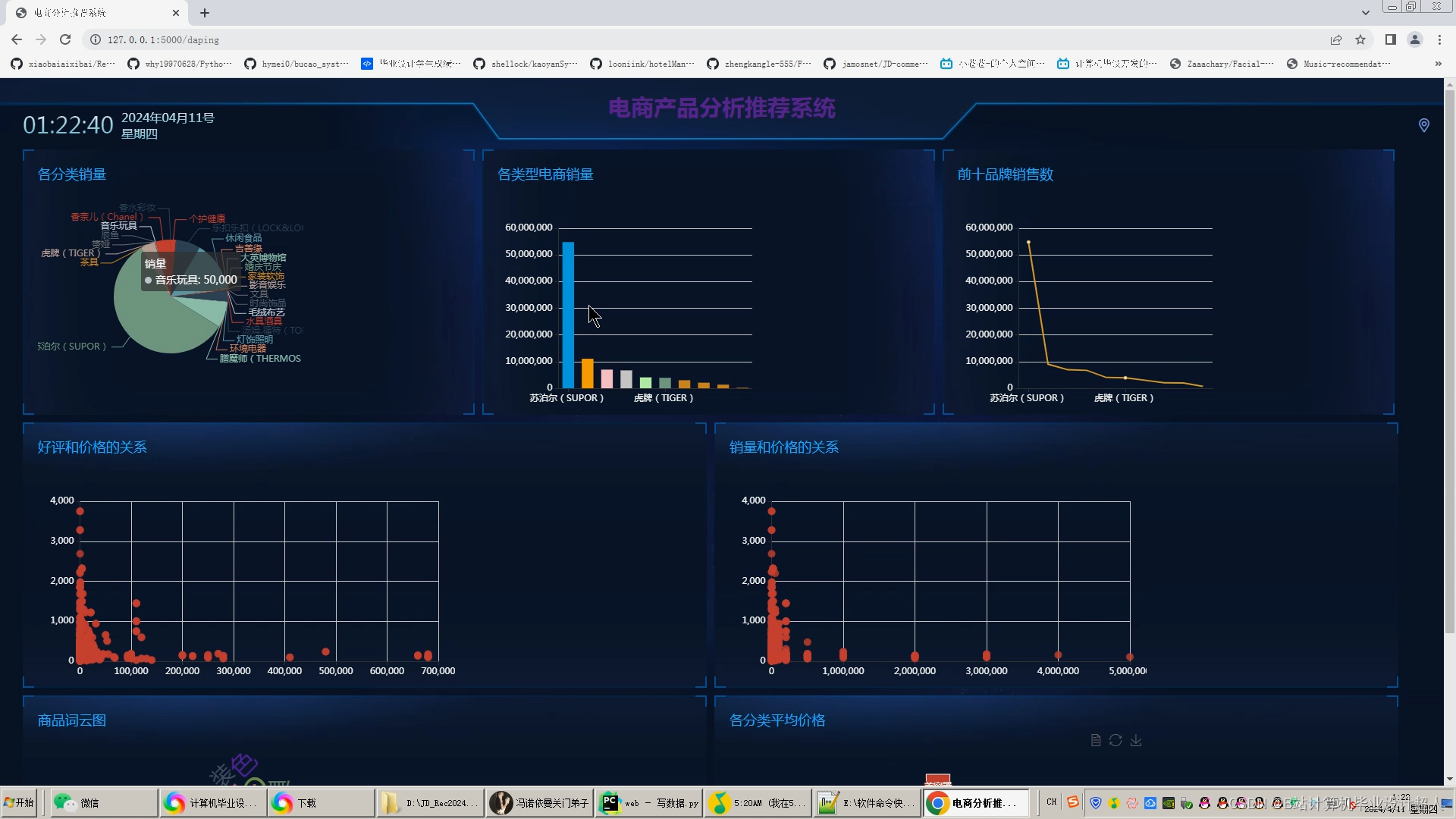Reload the page with the browser refresh button
The width and height of the screenshot is (1456, 819).
click(x=65, y=39)
